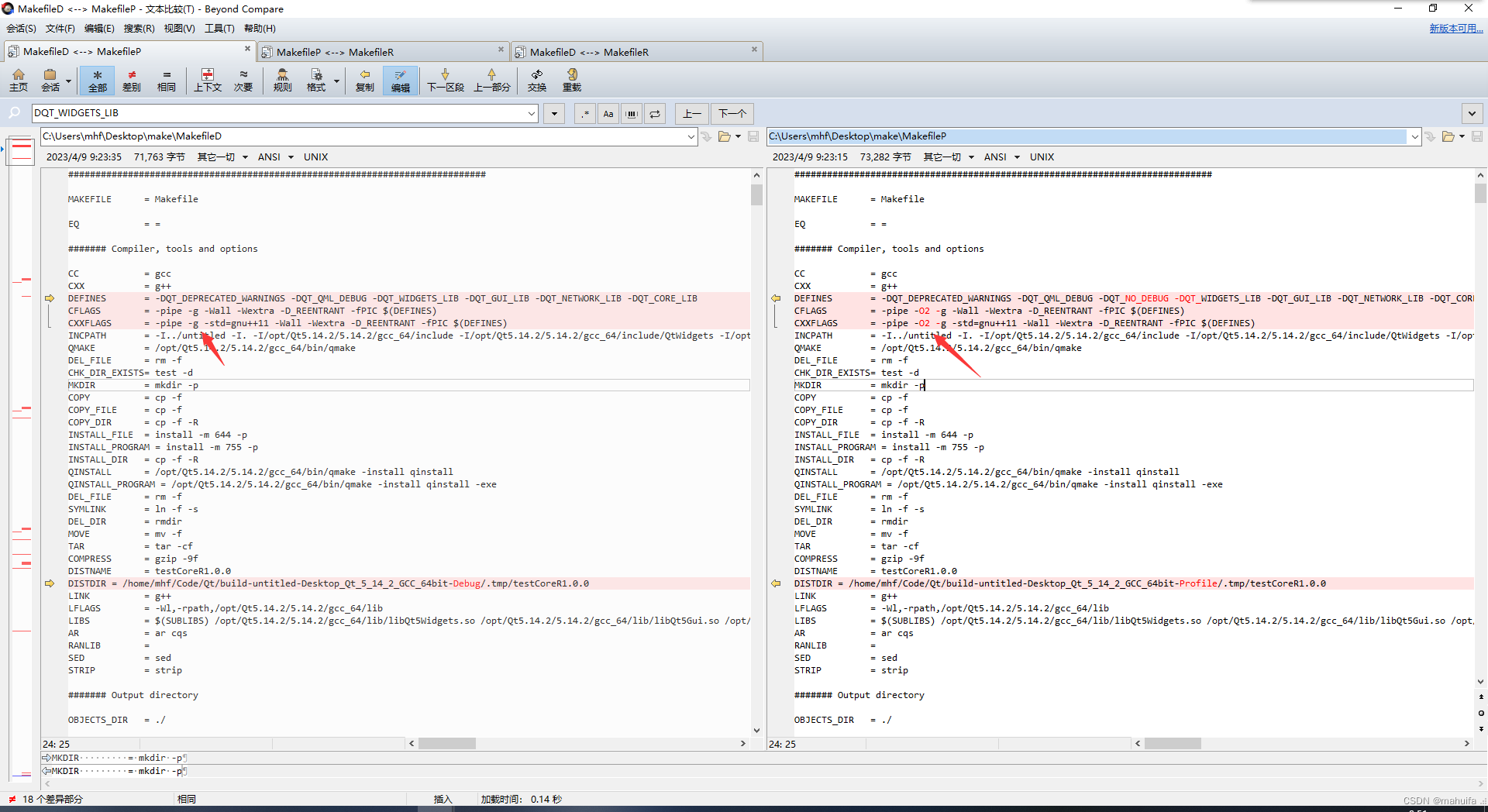
Task: Click the 上一 (find previous) button
Action: point(691,114)
